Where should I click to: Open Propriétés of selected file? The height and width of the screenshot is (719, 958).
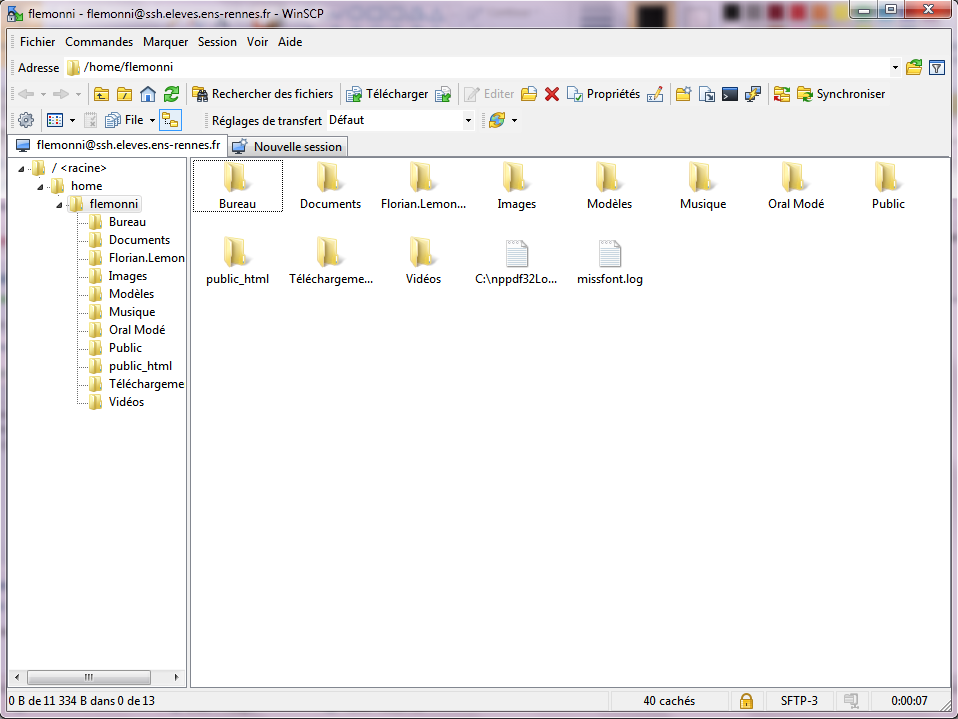[604, 94]
